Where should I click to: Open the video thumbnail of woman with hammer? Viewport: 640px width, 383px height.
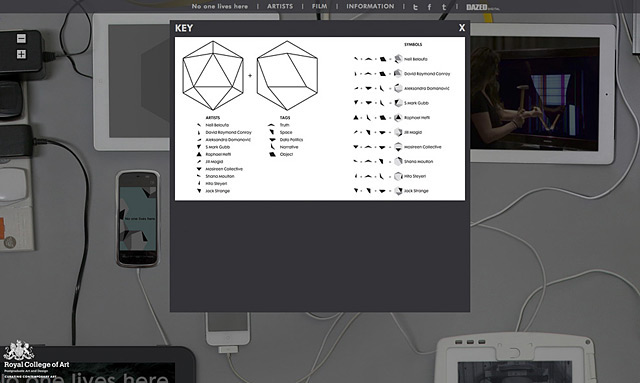coord(535,94)
